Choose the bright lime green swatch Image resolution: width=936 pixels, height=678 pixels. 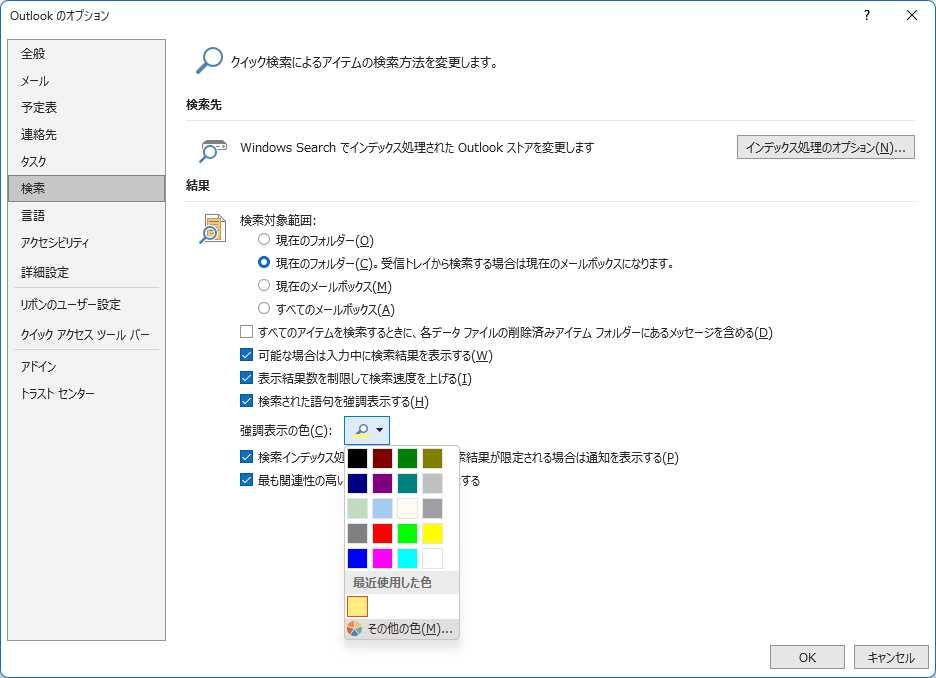408,534
